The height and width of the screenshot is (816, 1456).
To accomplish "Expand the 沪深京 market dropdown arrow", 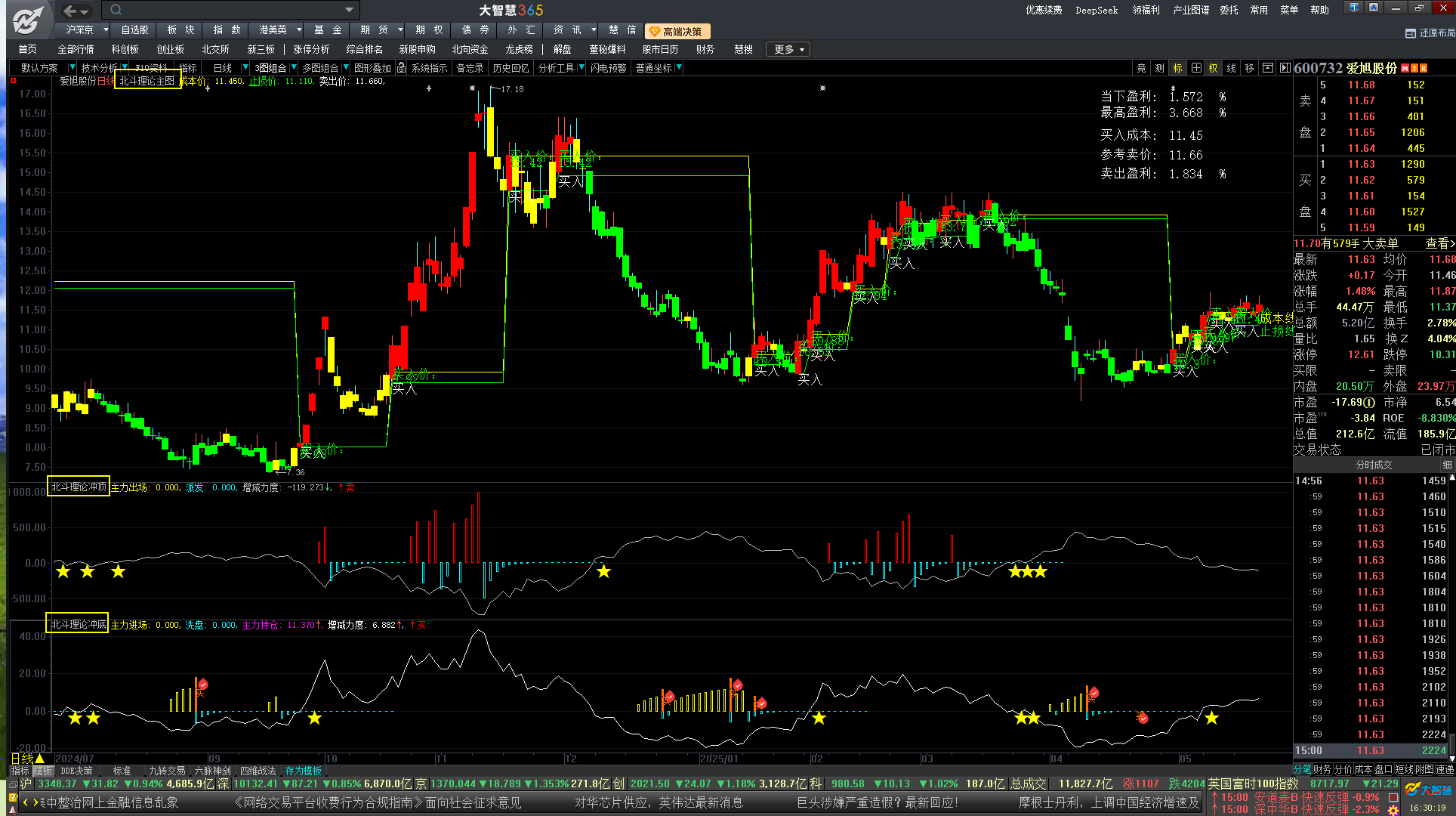I will click(x=106, y=30).
